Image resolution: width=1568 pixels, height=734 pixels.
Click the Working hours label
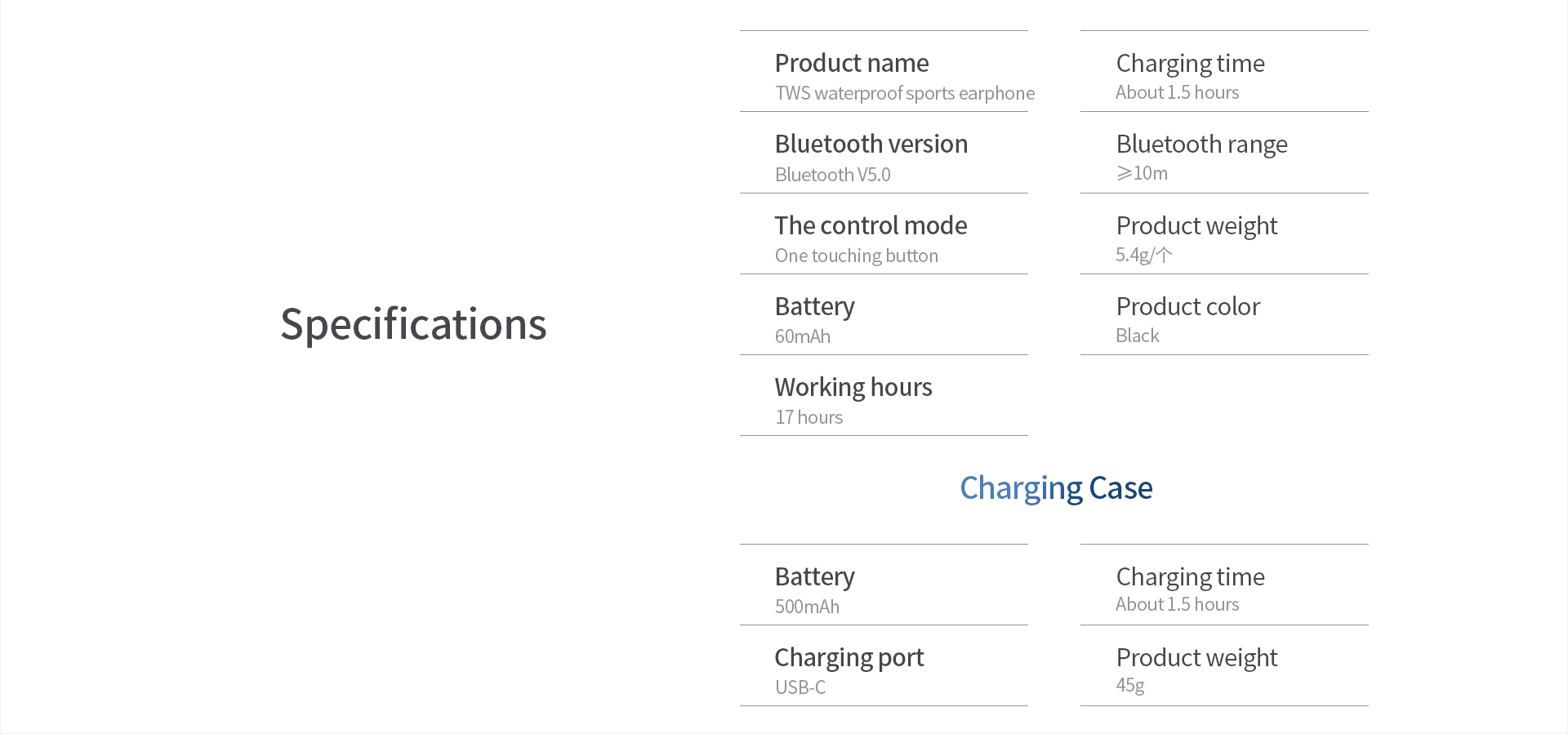click(853, 387)
